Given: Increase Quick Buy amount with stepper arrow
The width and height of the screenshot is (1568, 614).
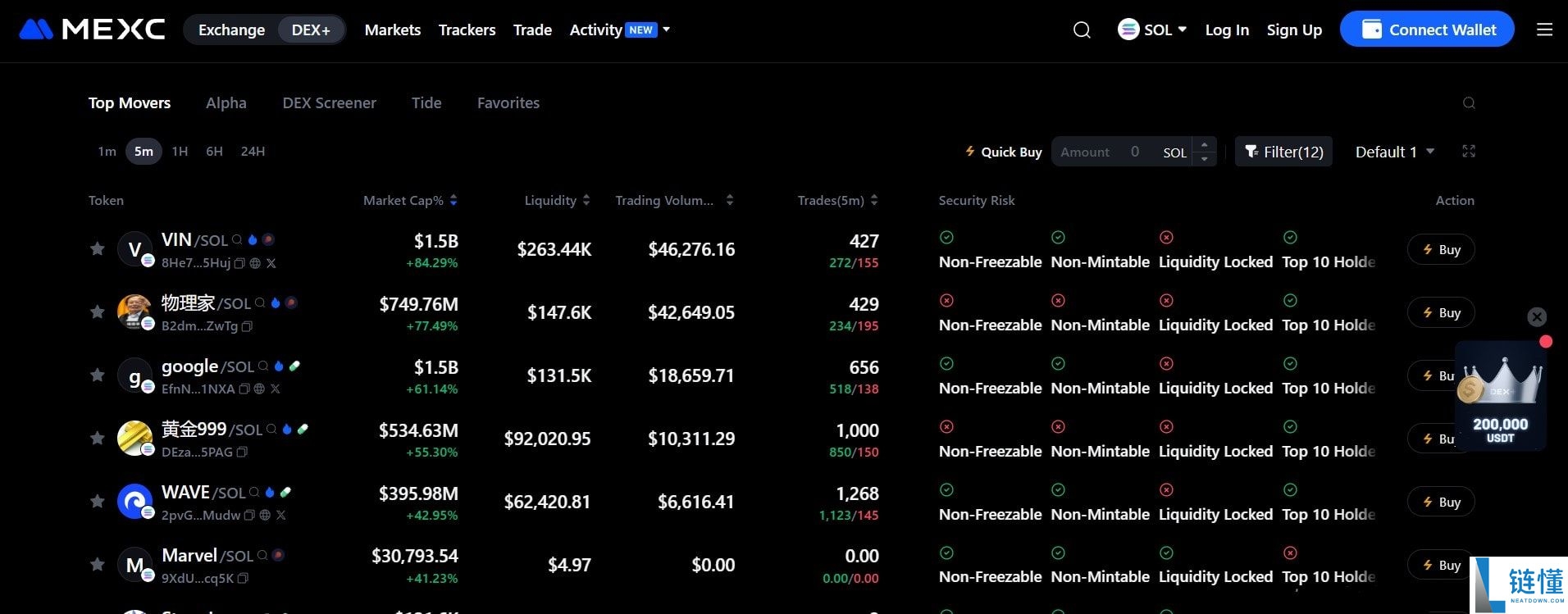Looking at the screenshot, I should pyautogui.click(x=1204, y=145).
